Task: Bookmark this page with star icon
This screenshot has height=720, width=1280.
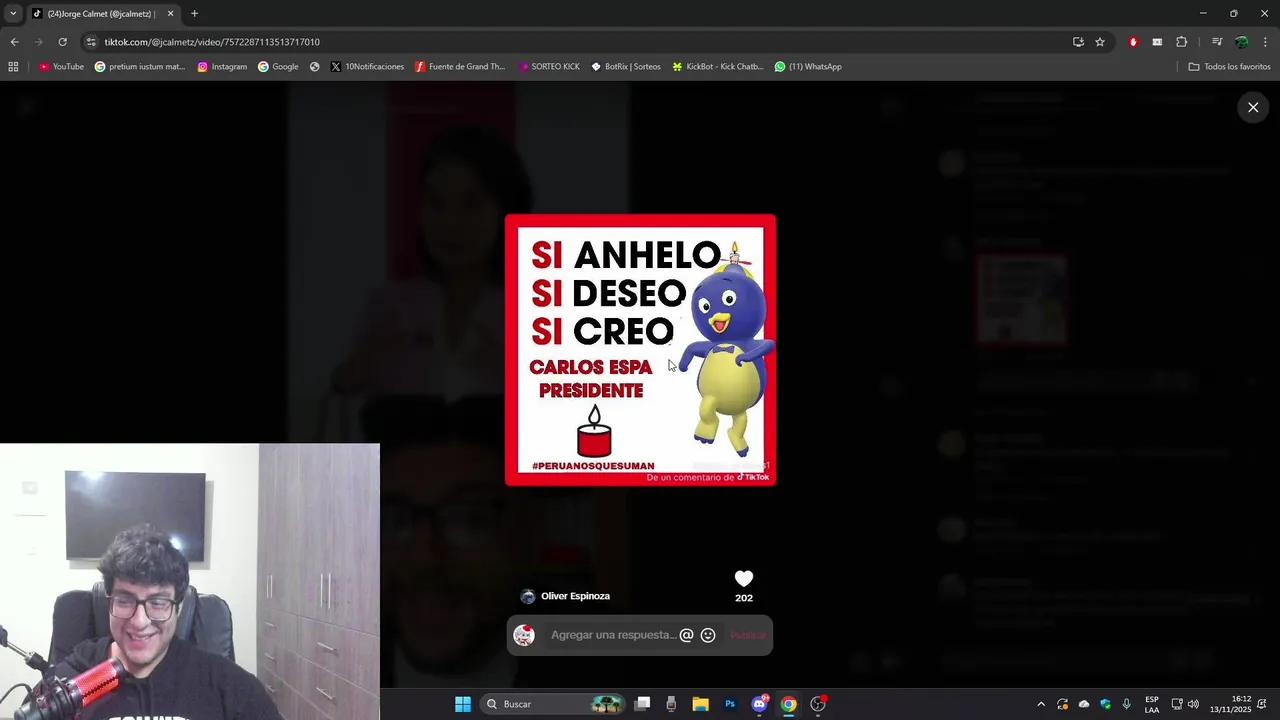Action: pyautogui.click(x=1100, y=42)
